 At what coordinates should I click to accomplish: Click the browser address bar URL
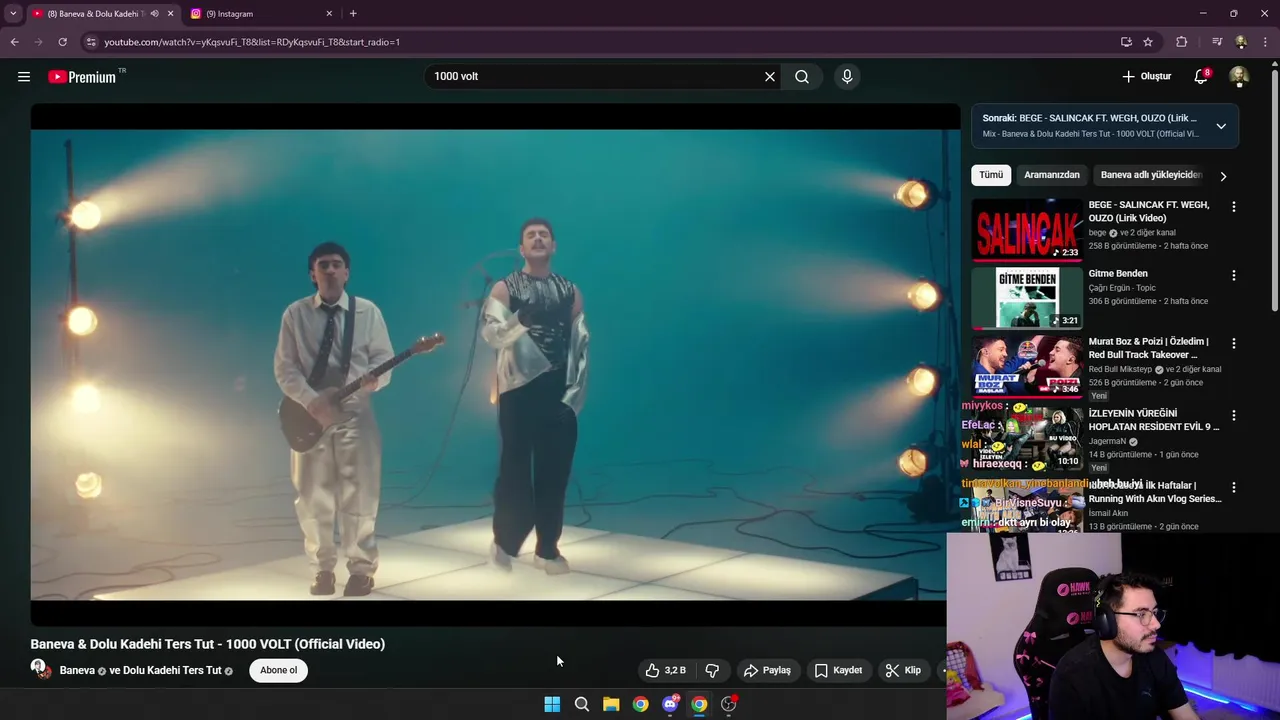[x=252, y=42]
